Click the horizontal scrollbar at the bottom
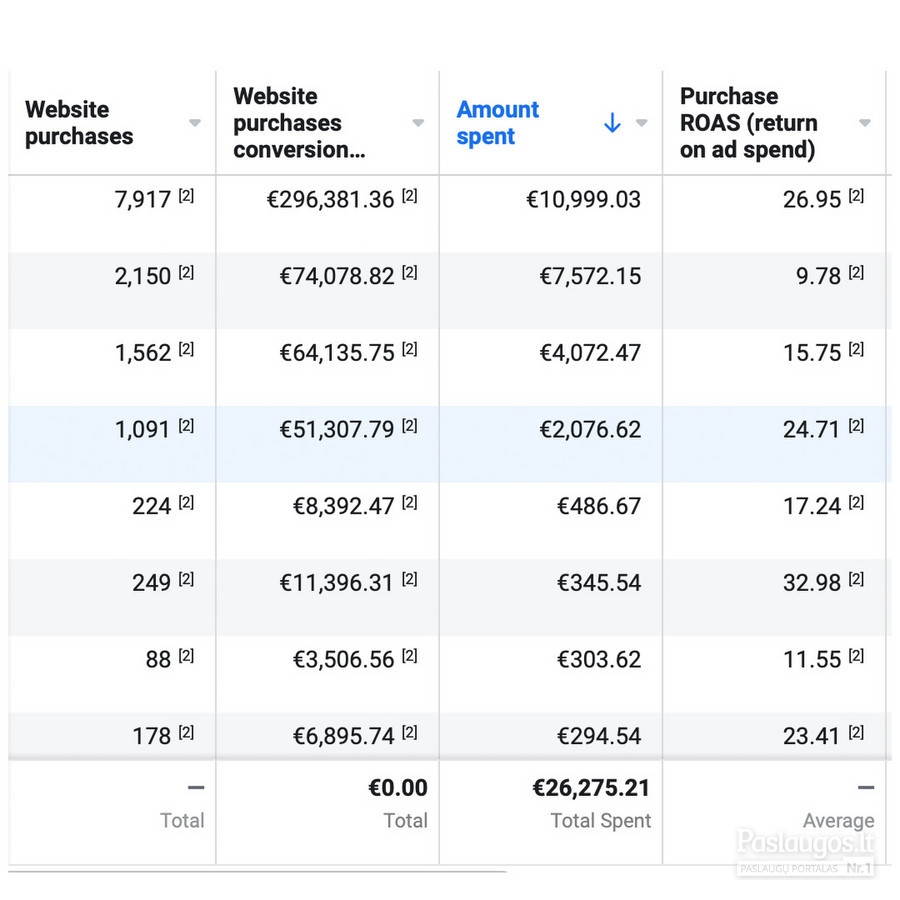The width and height of the screenshot is (900, 900). click(258, 872)
